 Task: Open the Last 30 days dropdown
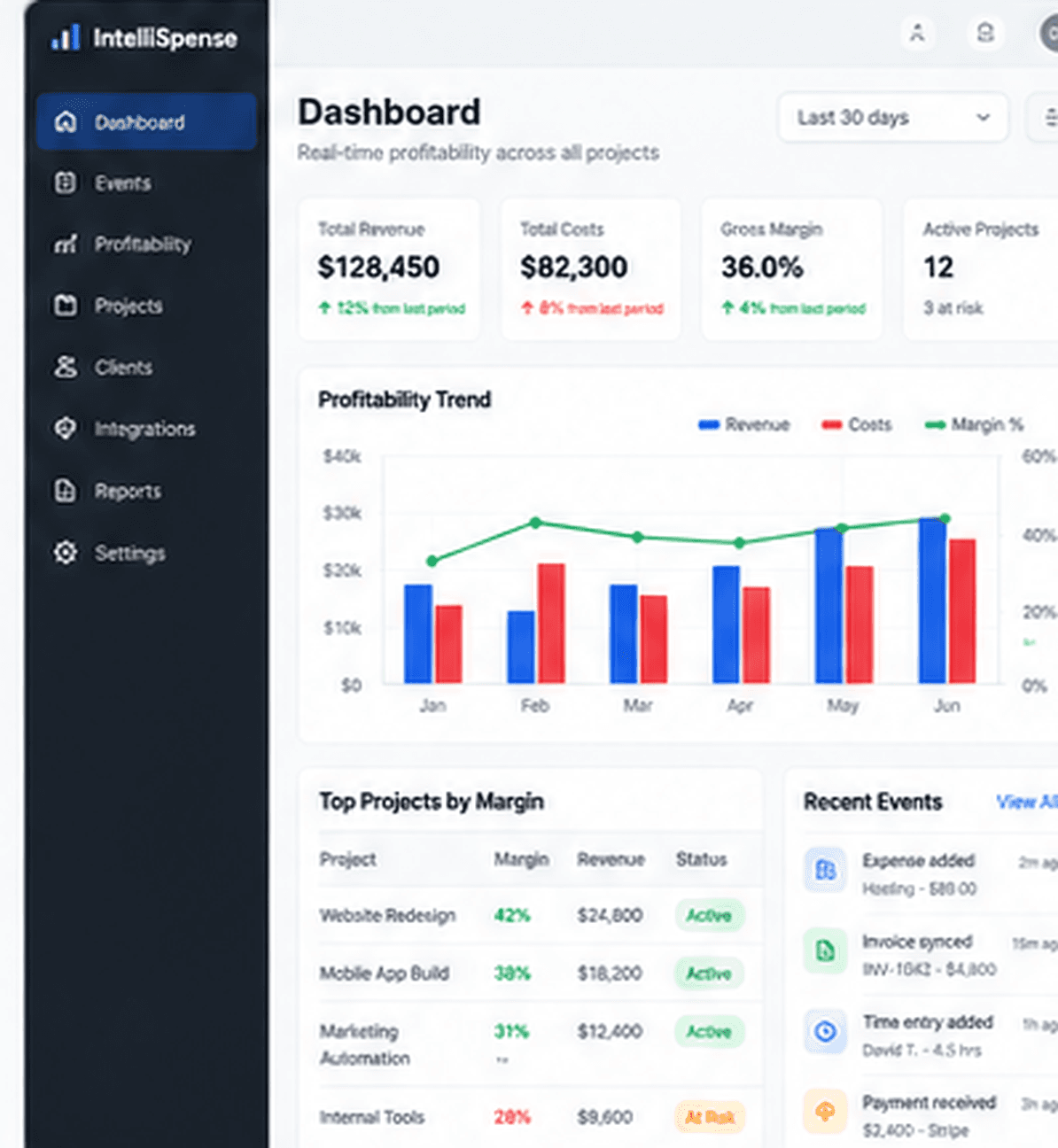[x=892, y=117]
